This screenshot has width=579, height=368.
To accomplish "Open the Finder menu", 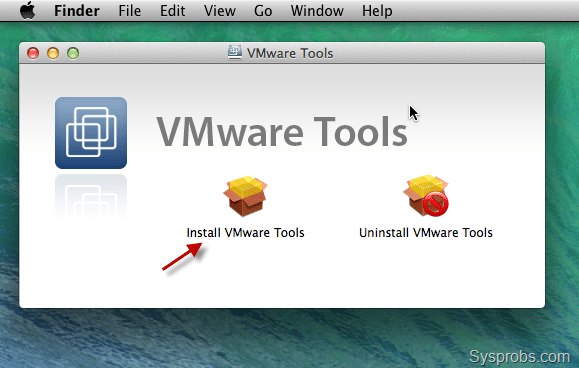I will 77,11.
